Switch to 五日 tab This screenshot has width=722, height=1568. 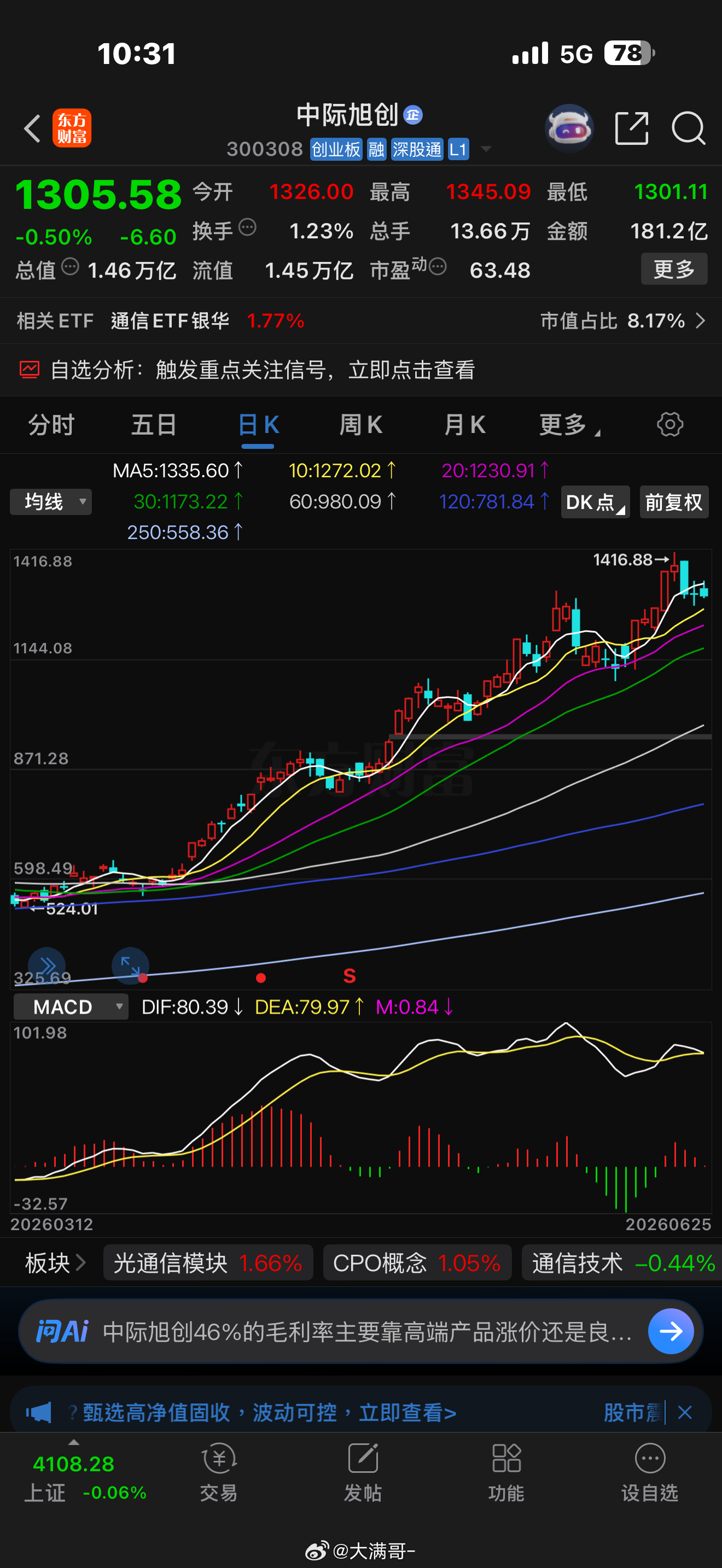(x=154, y=424)
